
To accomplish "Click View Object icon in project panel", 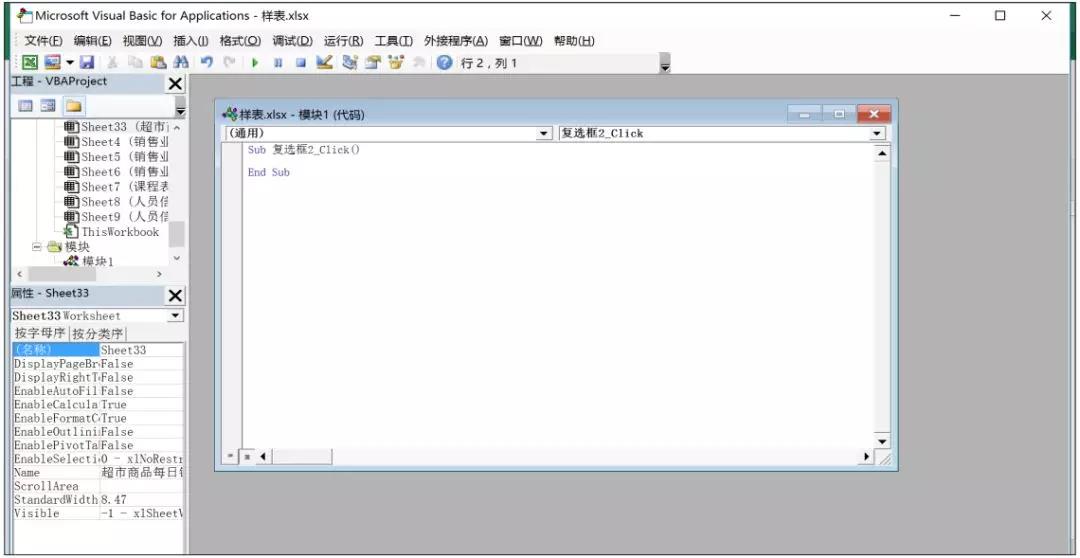I will point(48,106).
